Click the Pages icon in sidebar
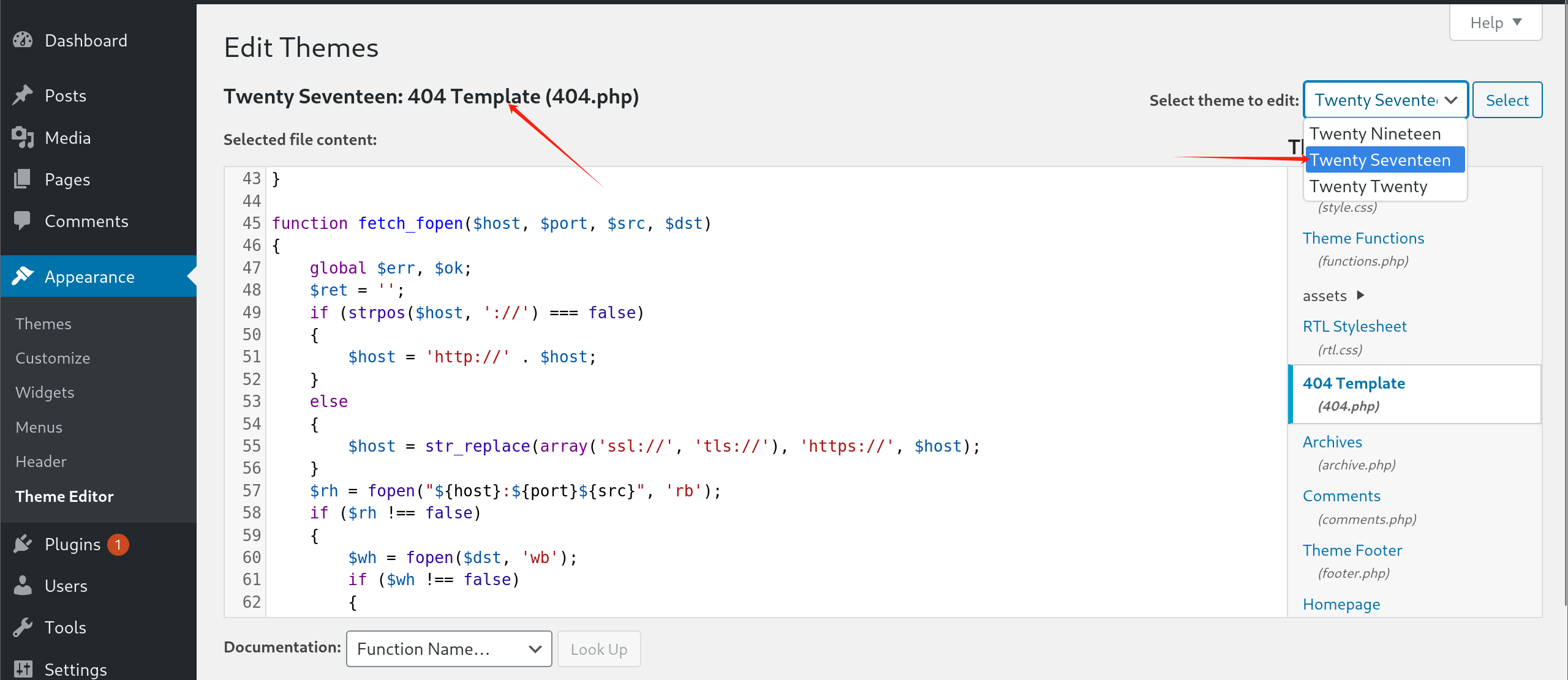 (23, 179)
